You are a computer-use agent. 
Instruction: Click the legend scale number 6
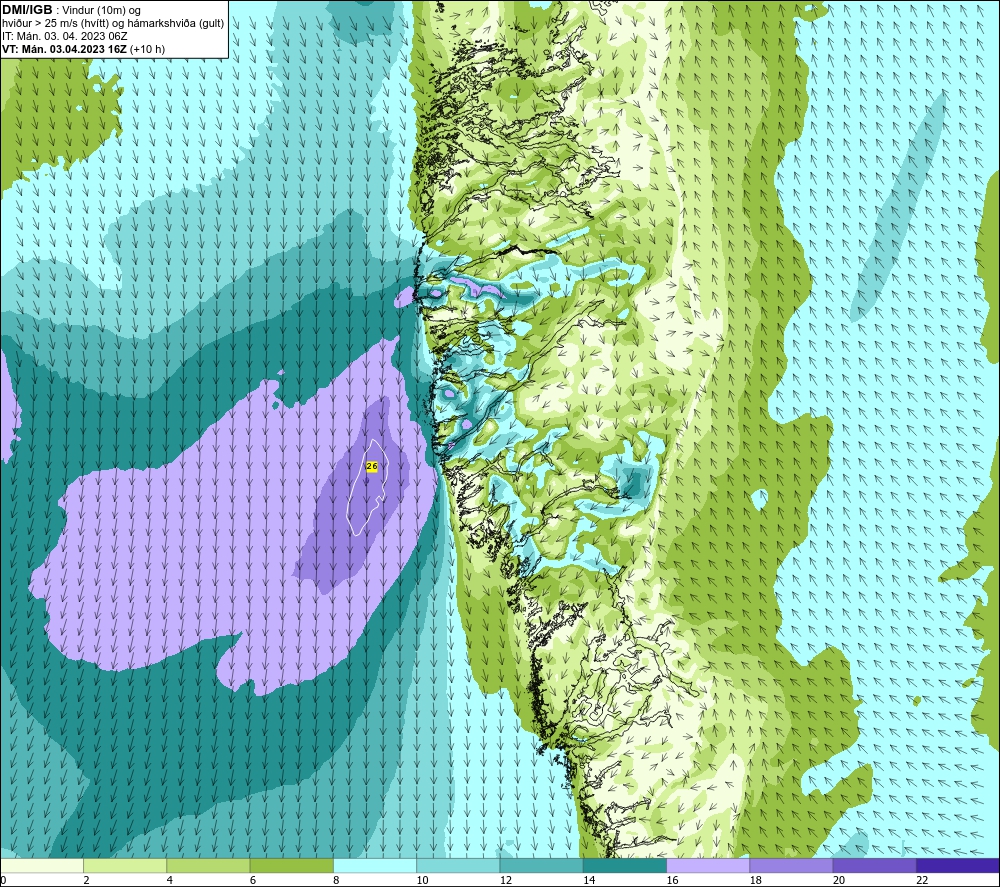pos(253,880)
